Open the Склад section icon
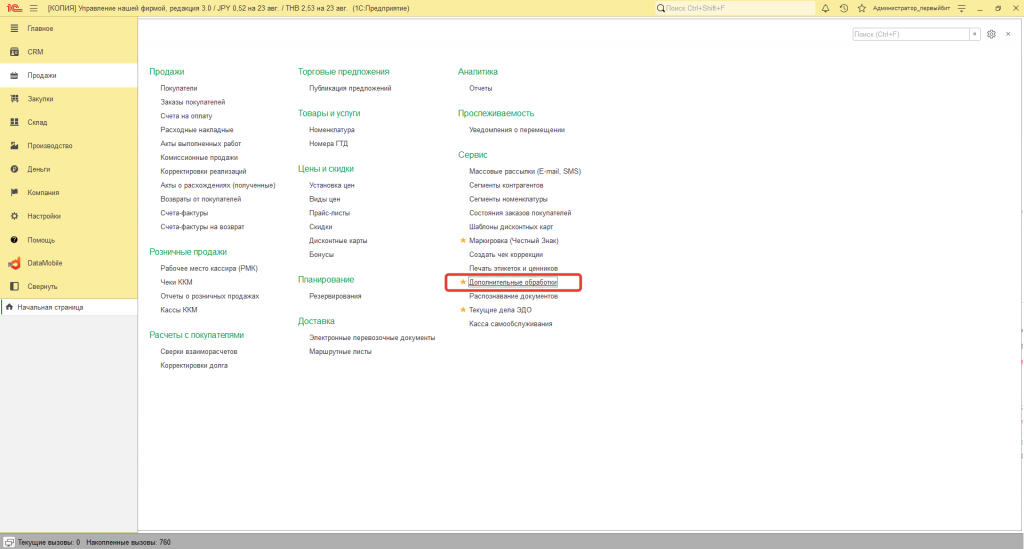The width and height of the screenshot is (1024, 549). pyautogui.click(x=14, y=122)
